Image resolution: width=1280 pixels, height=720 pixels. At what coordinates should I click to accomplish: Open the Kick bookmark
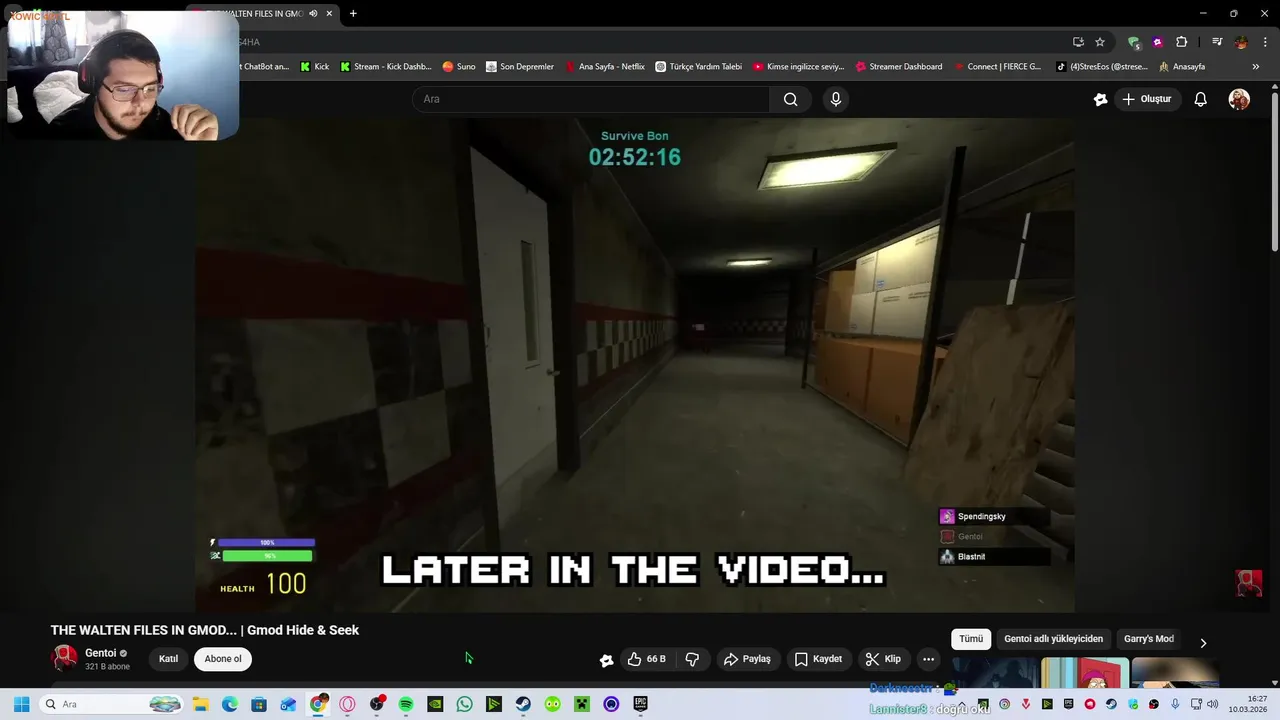tap(314, 67)
